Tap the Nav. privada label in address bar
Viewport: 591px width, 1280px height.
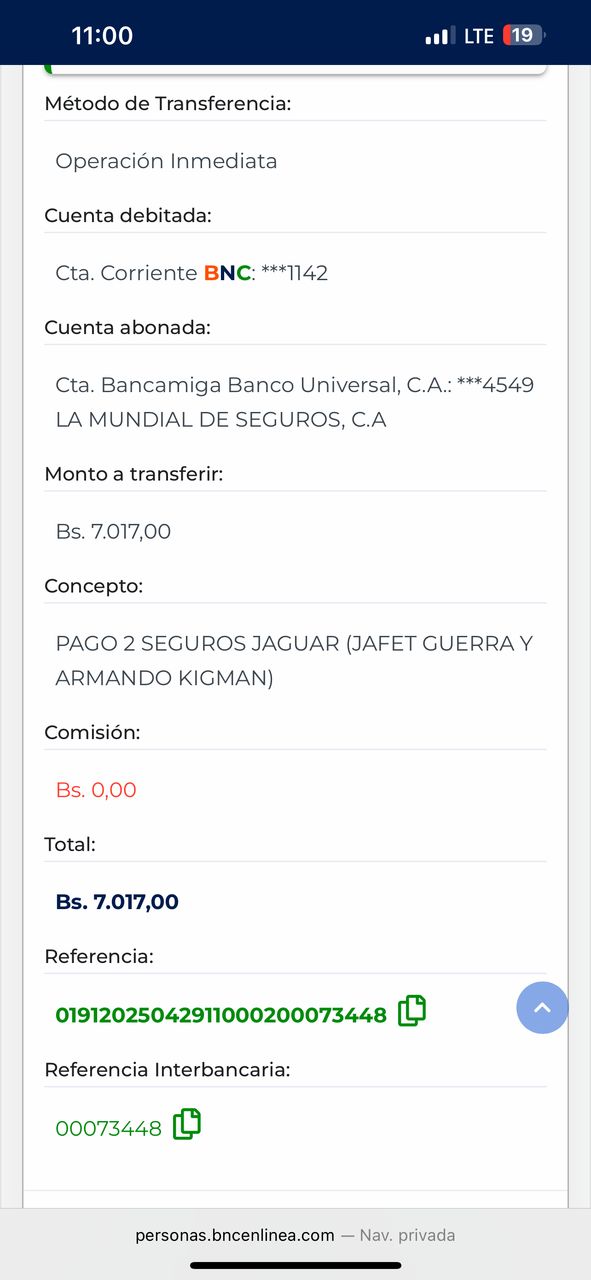point(407,1235)
